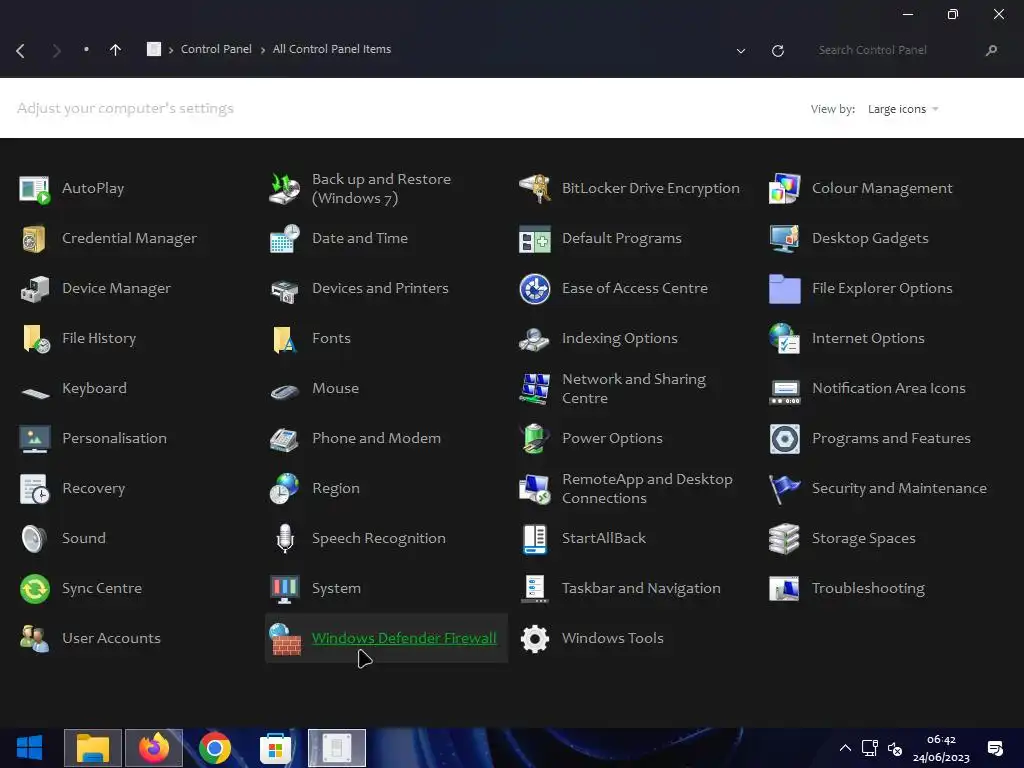
Task: Open the Troubleshooting link
Action: point(868,588)
